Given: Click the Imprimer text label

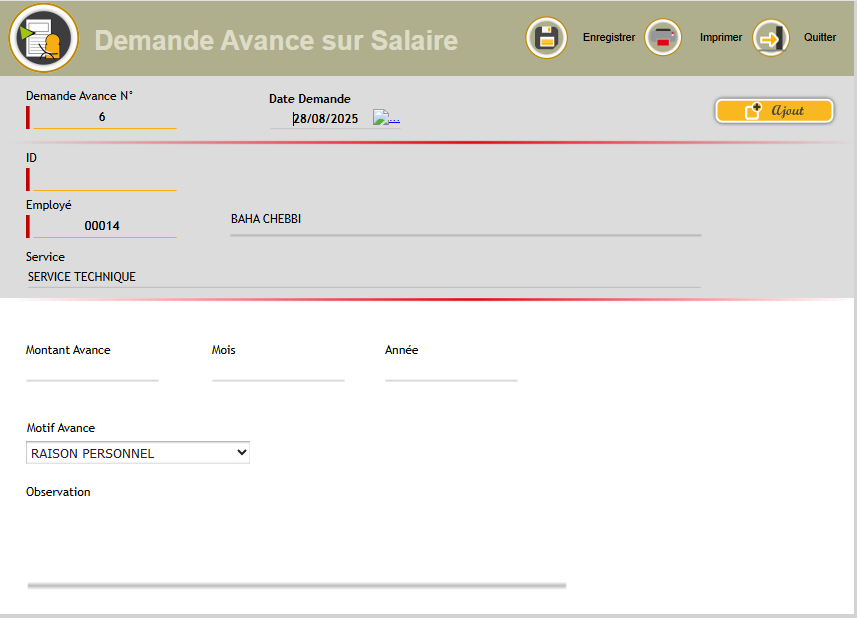Looking at the screenshot, I should [x=720, y=37].
